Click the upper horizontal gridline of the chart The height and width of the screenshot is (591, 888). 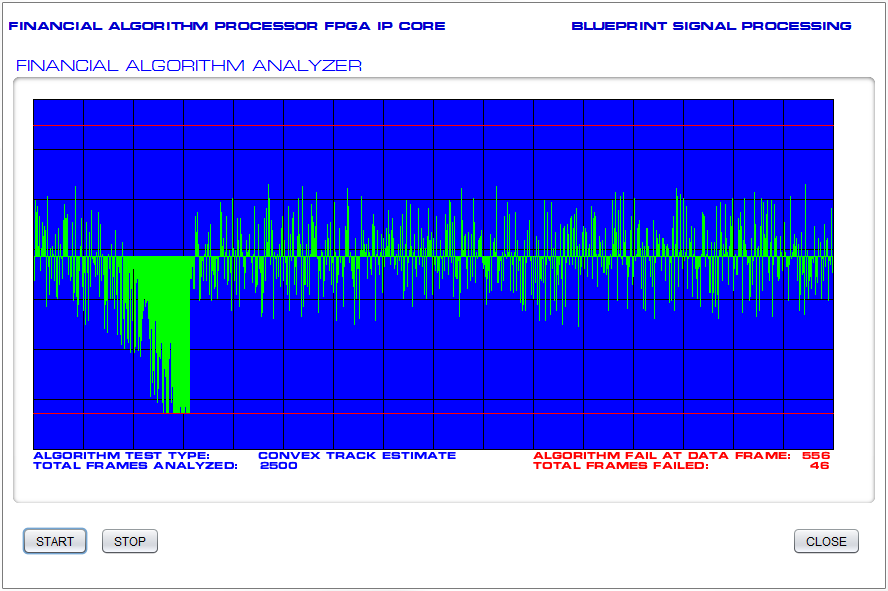pos(500,125)
